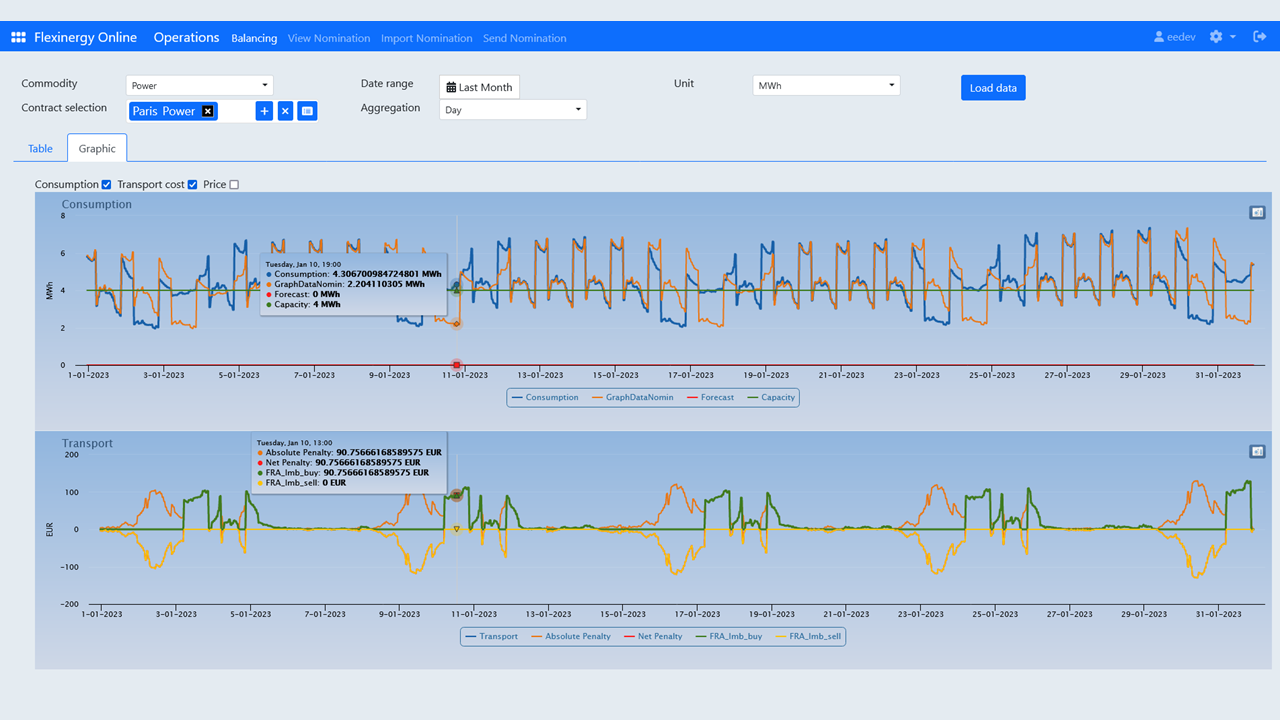Viewport: 1280px width, 720px height.
Task: Remove the Paris Power contract tag
Action: pos(207,111)
